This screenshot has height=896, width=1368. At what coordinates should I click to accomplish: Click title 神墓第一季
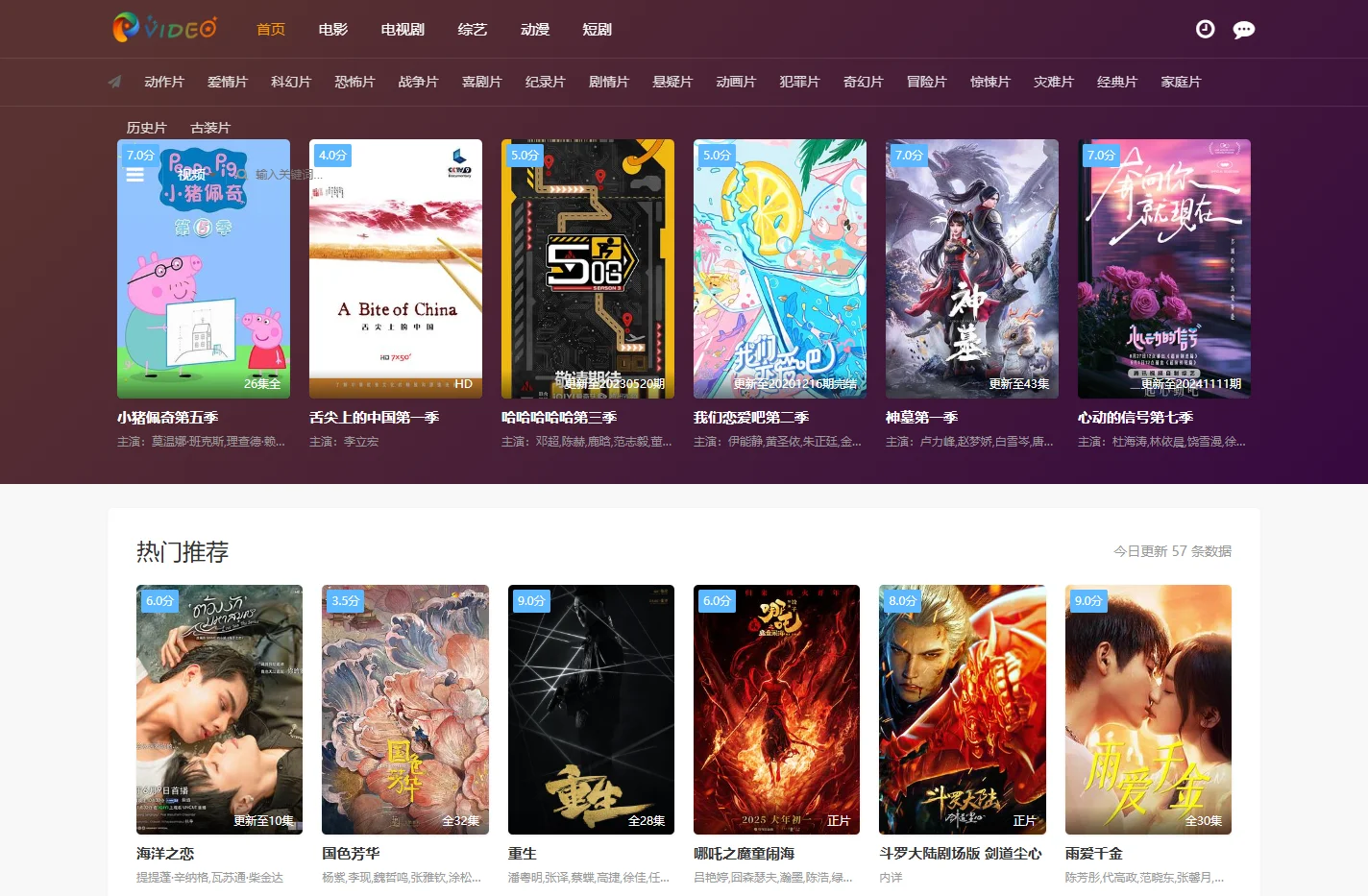(x=922, y=418)
